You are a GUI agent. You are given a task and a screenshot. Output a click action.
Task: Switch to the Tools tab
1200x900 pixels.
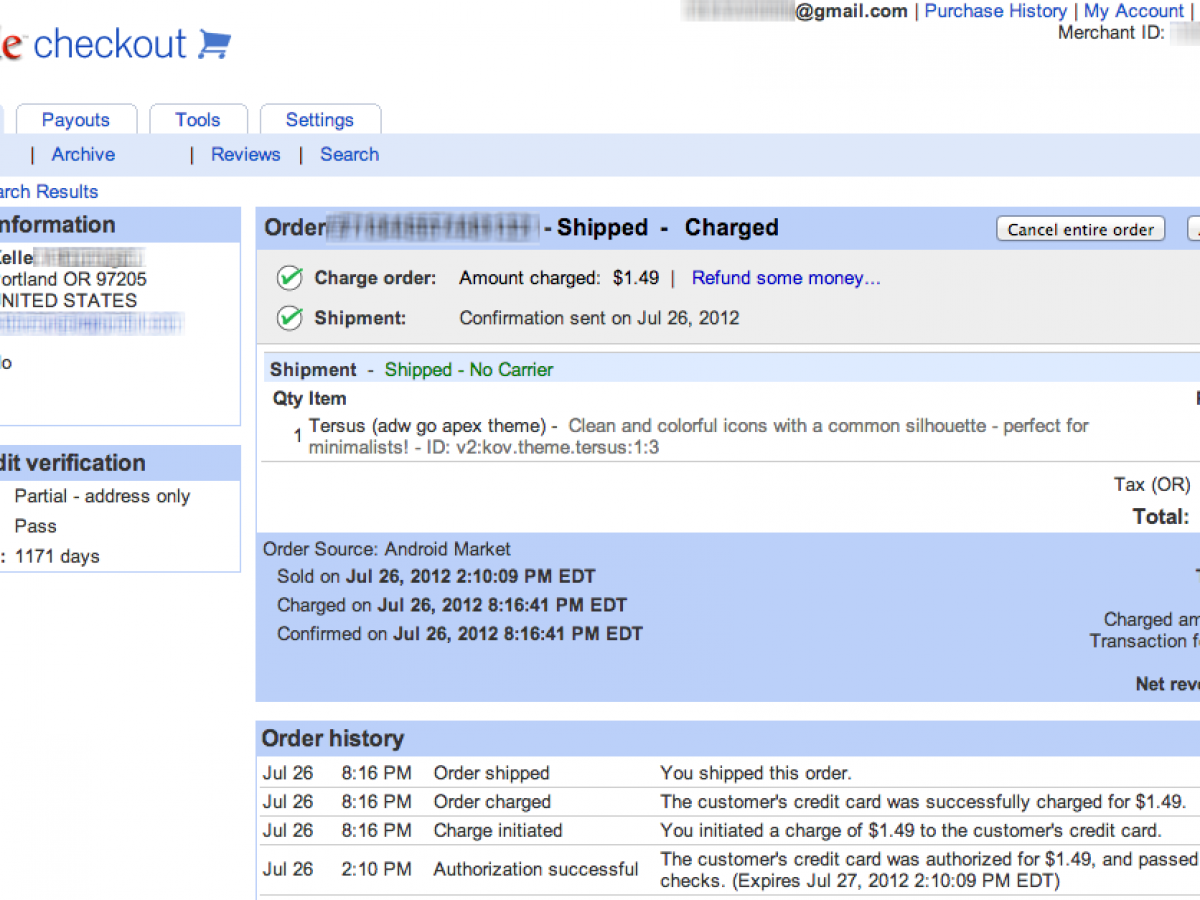coord(198,120)
